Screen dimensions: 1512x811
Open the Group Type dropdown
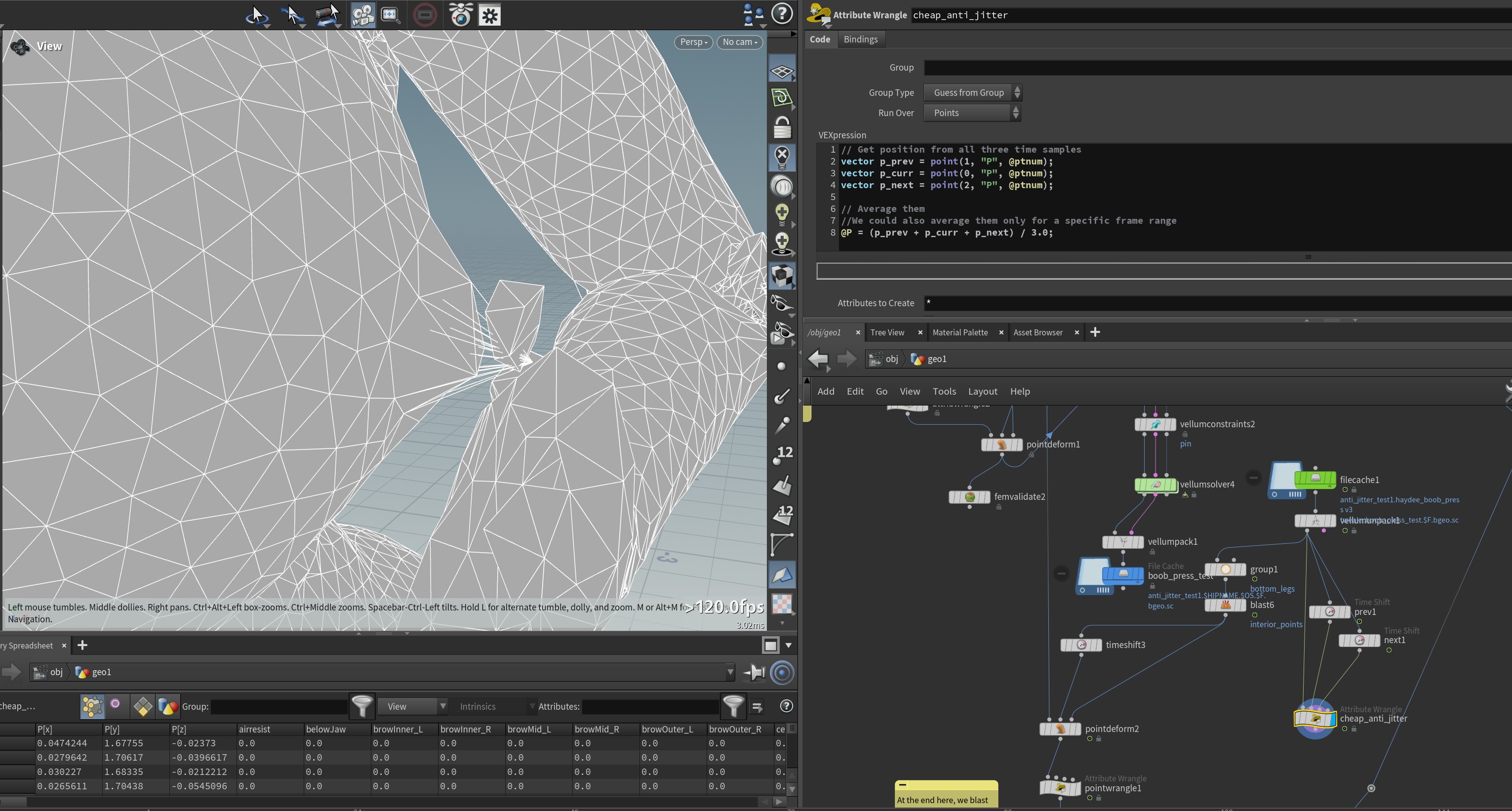click(x=972, y=93)
